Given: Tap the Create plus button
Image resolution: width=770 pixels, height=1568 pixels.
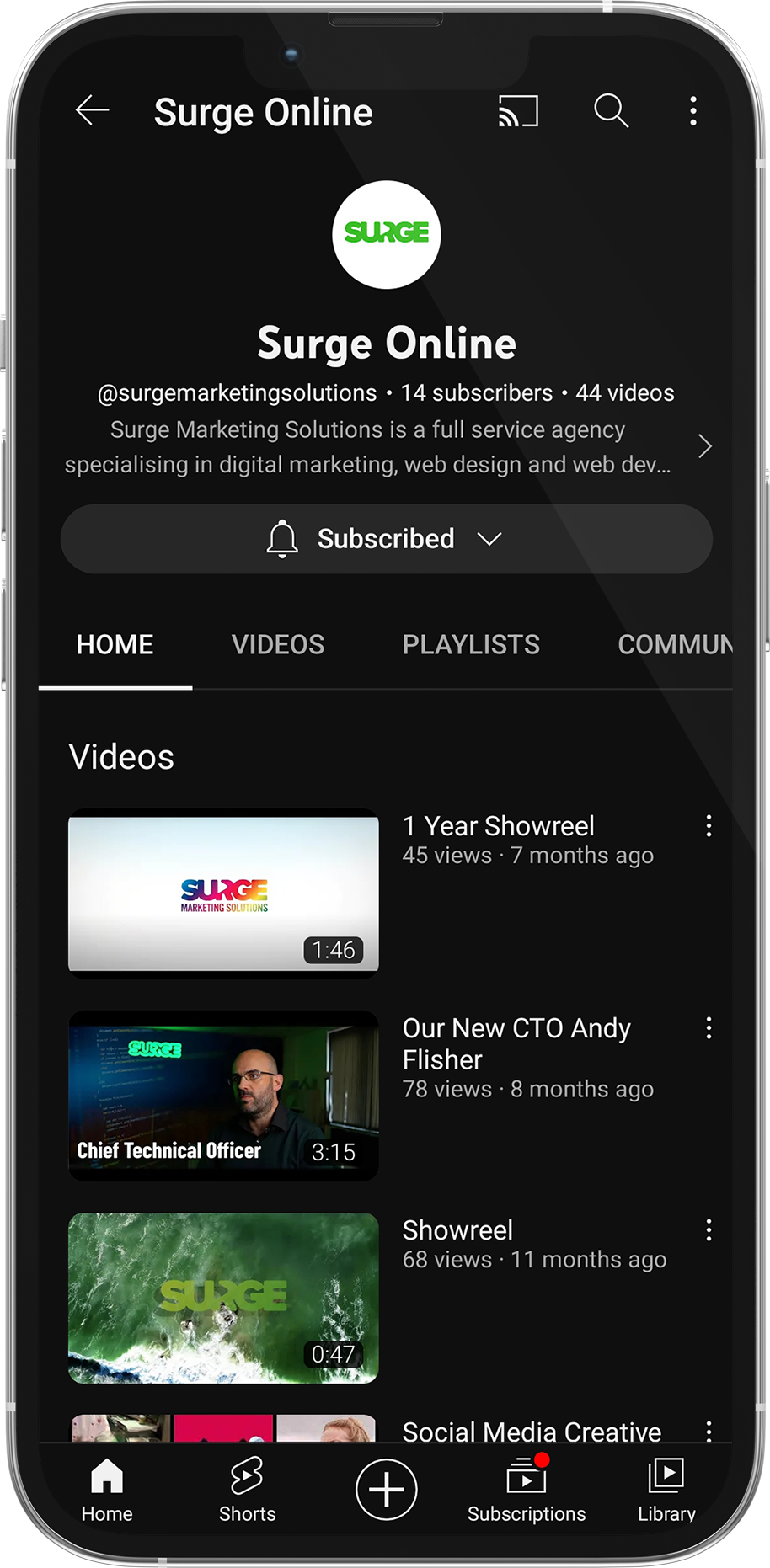Looking at the screenshot, I should [387, 1490].
